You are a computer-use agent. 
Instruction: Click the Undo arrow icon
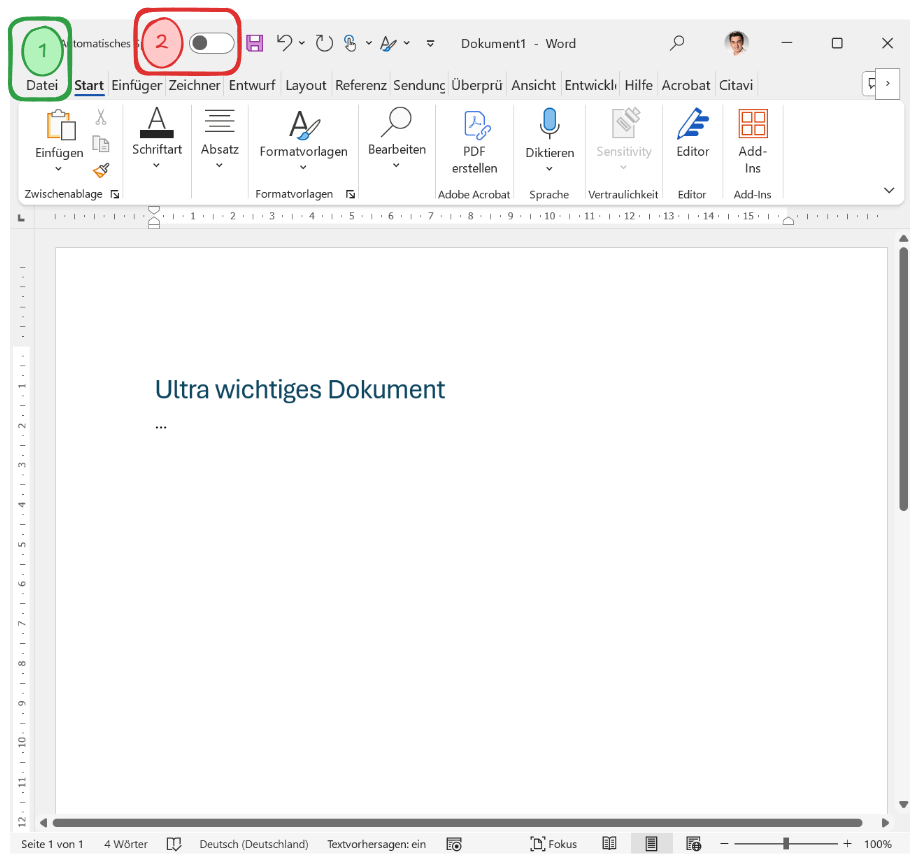284,43
